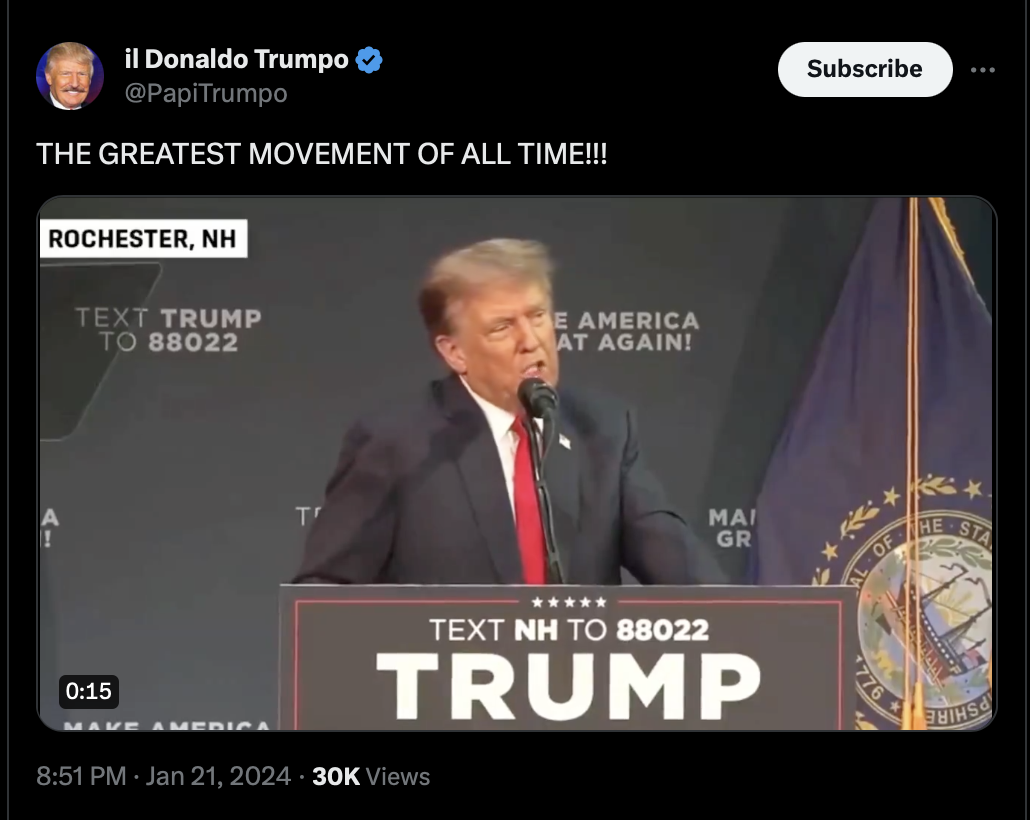Subscribe to this account

[865, 69]
